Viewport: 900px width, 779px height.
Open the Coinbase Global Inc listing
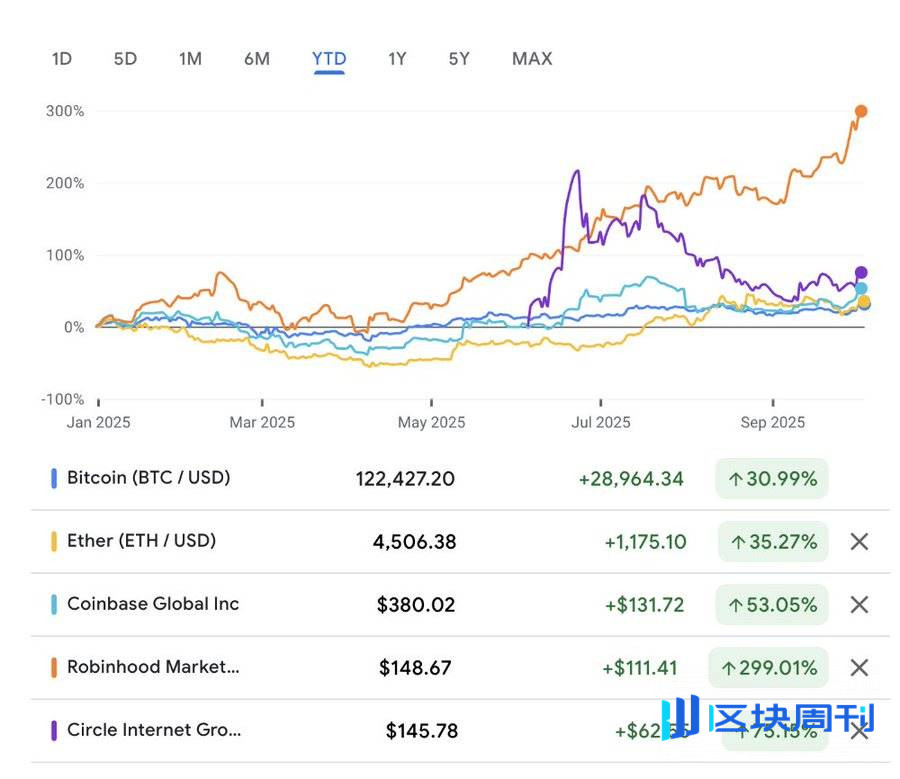[x=153, y=604]
